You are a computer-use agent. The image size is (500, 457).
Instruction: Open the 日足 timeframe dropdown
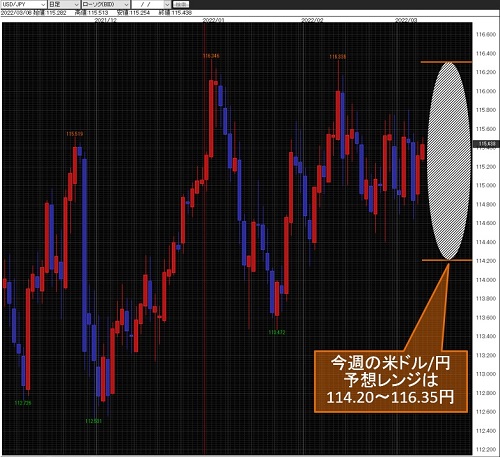[64, 4]
